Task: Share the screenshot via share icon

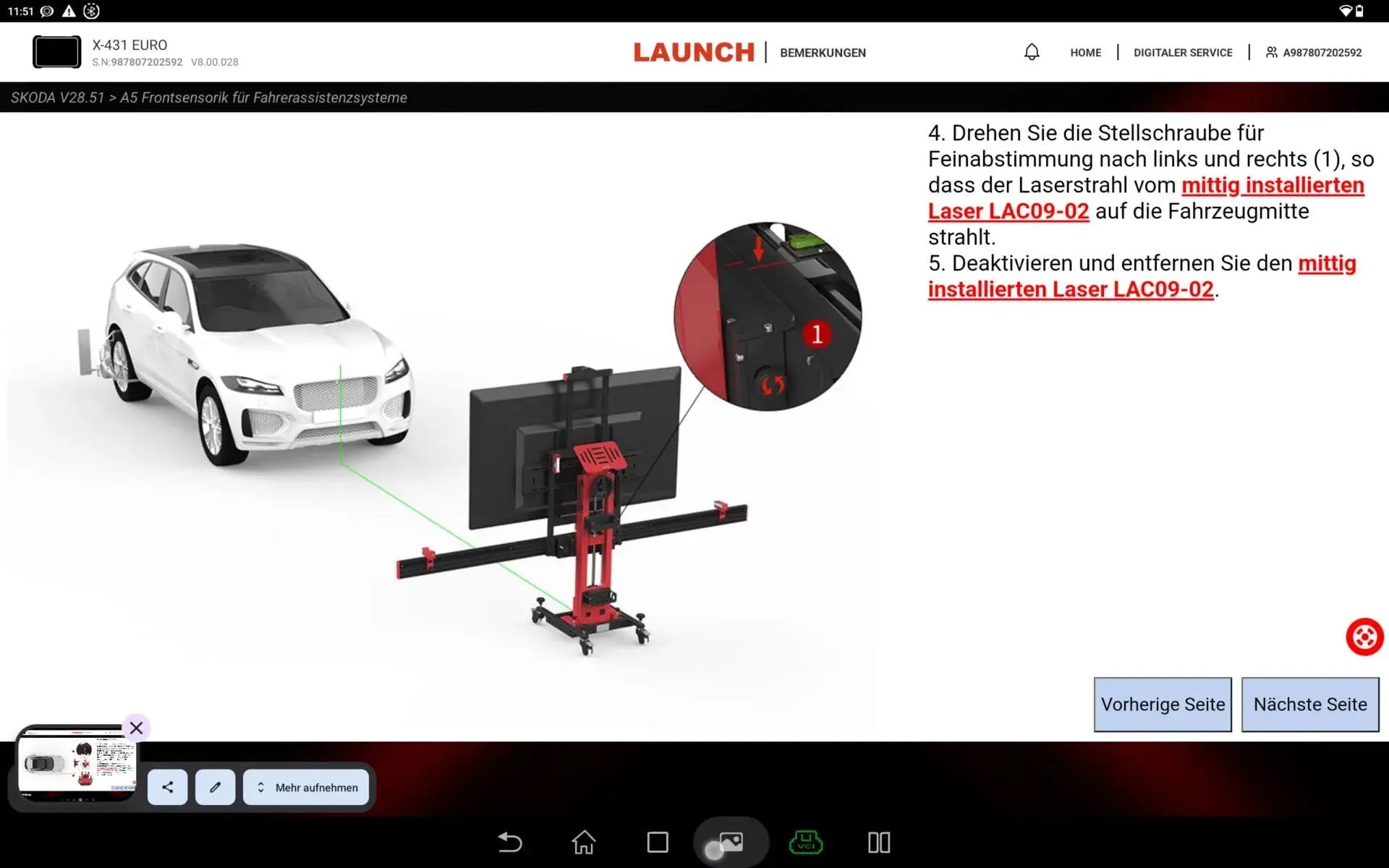Action: (x=167, y=787)
